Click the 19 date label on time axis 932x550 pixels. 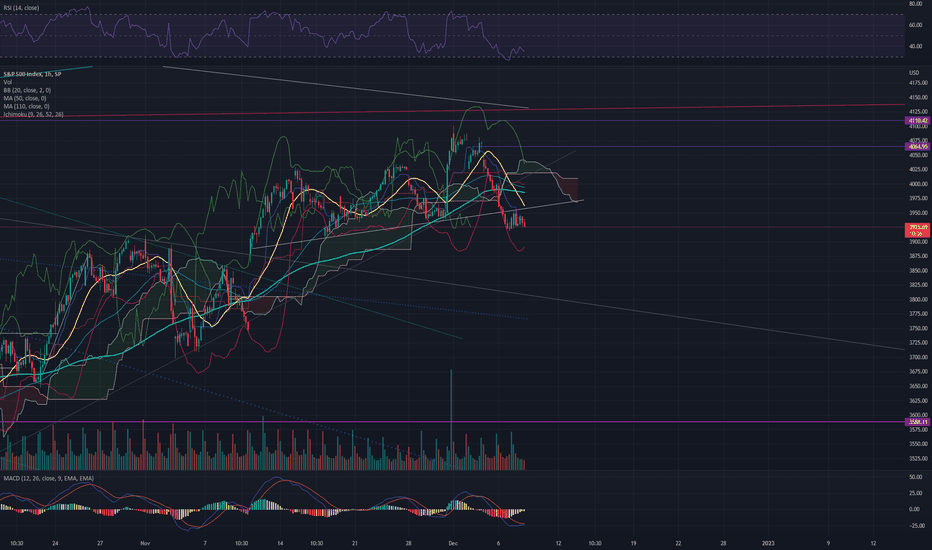[x=633, y=543]
